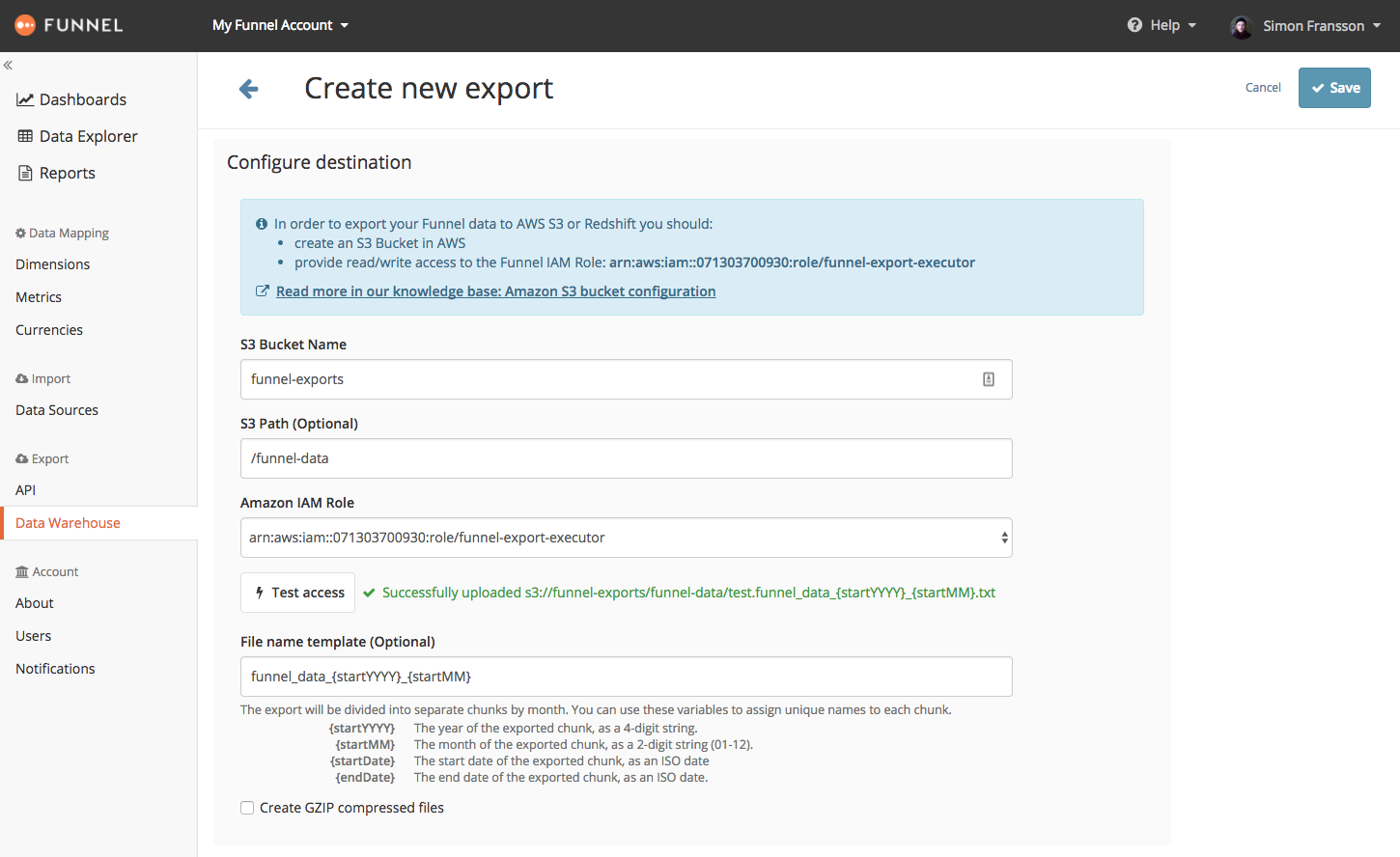Viewport: 1400px width, 857px height.
Task: Collapse the sidebar with double chevron
Action: coord(8,66)
